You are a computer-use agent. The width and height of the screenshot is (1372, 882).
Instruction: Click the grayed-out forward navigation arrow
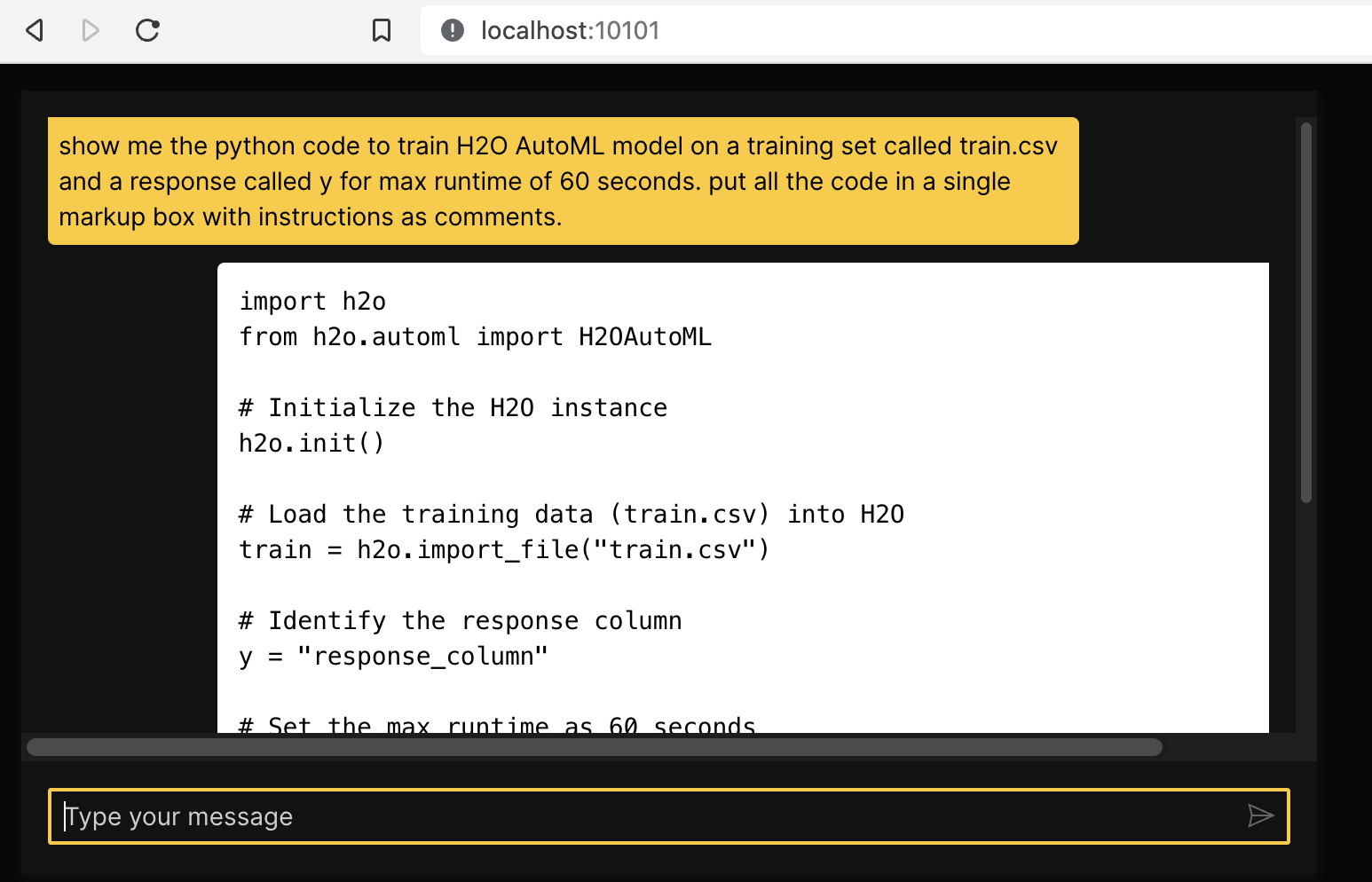tap(89, 29)
